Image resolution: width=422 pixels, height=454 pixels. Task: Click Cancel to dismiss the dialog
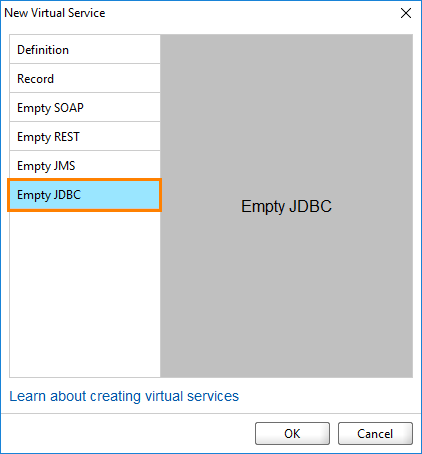pyautogui.click(x=375, y=434)
